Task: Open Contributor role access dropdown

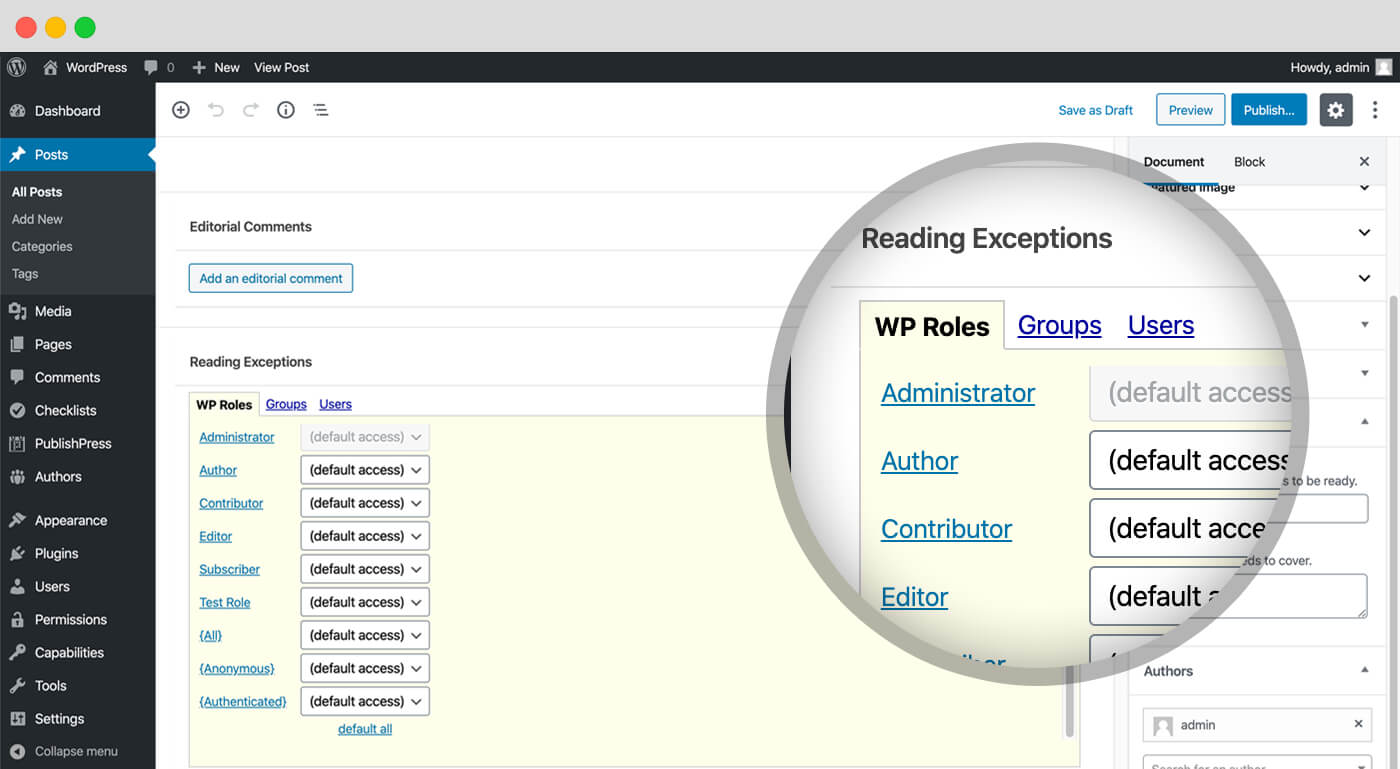Action: [x=365, y=503]
